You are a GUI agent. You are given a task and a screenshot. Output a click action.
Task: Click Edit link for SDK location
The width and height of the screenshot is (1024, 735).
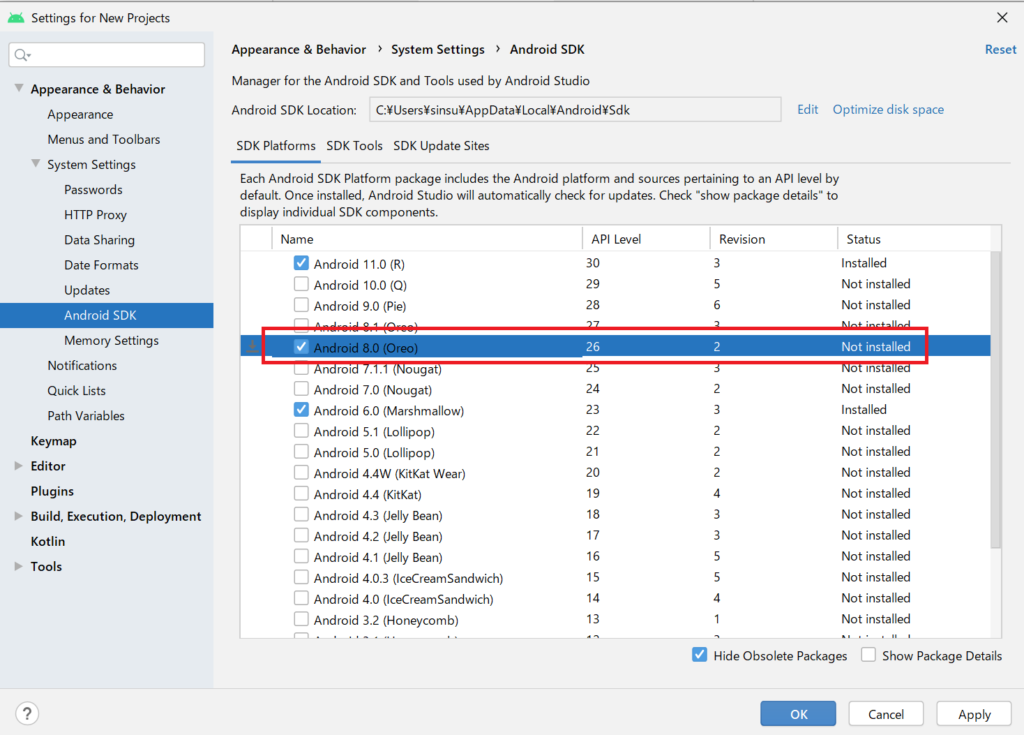pyautogui.click(x=807, y=110)
